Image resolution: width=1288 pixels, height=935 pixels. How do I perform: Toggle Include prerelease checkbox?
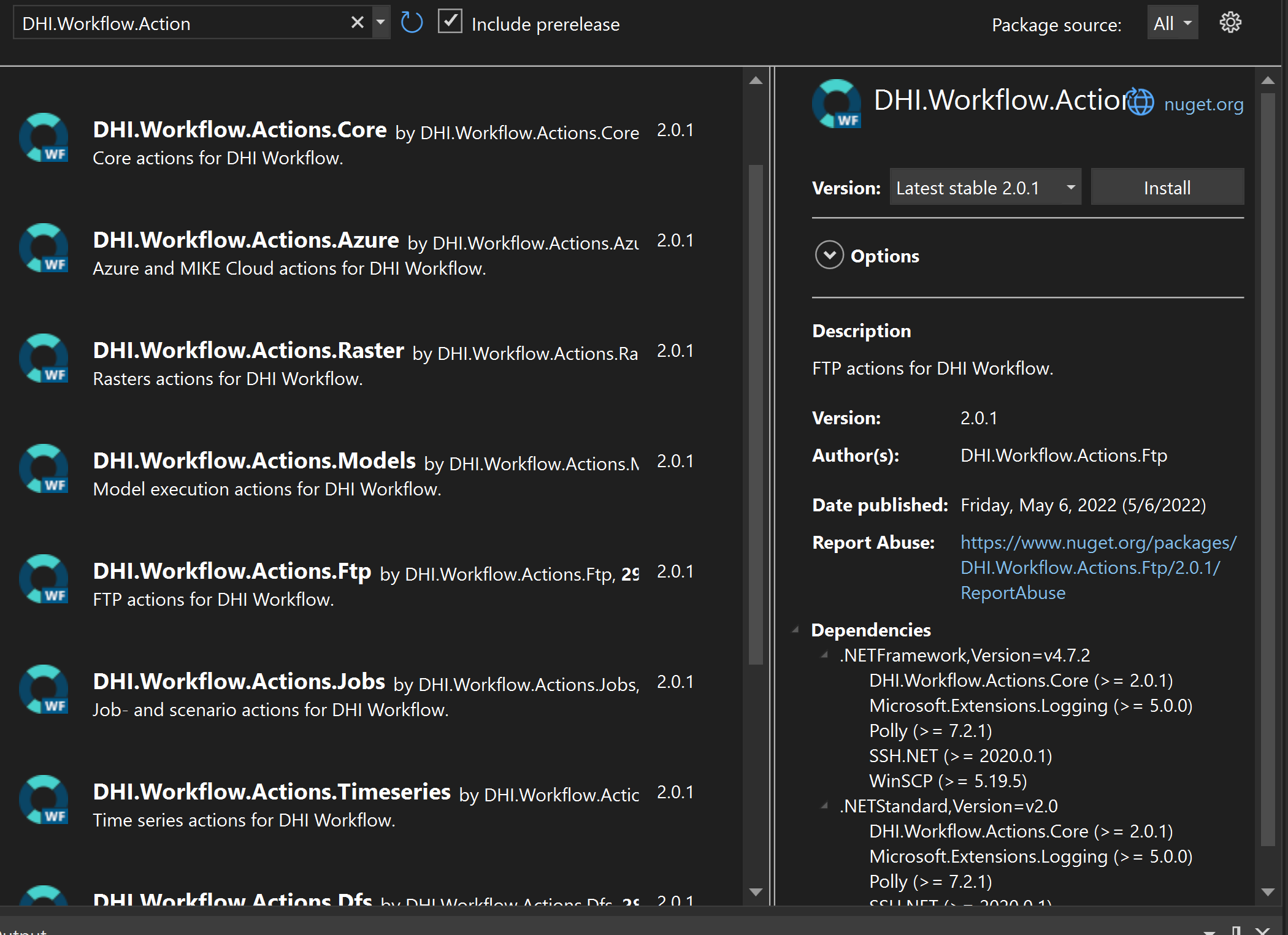tap(450, 22)
